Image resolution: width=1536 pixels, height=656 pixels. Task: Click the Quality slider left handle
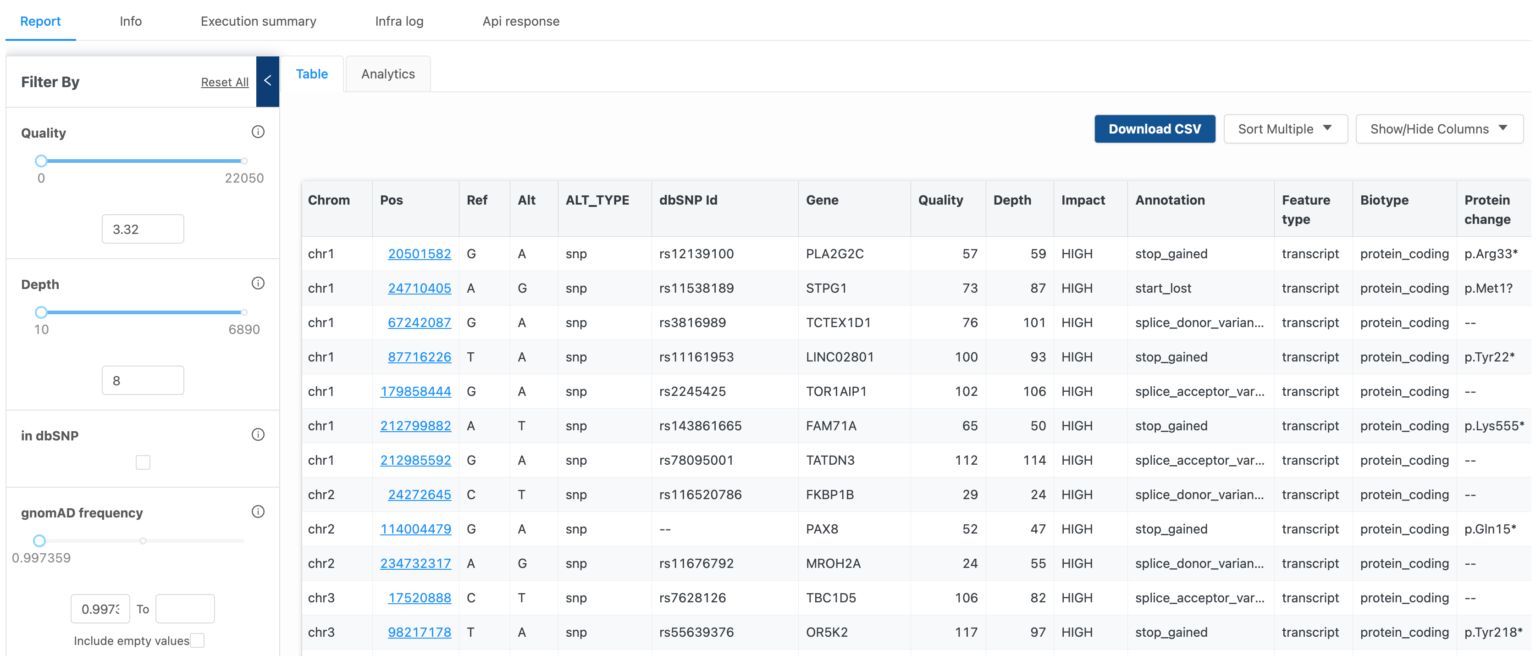tap(41, 161)
